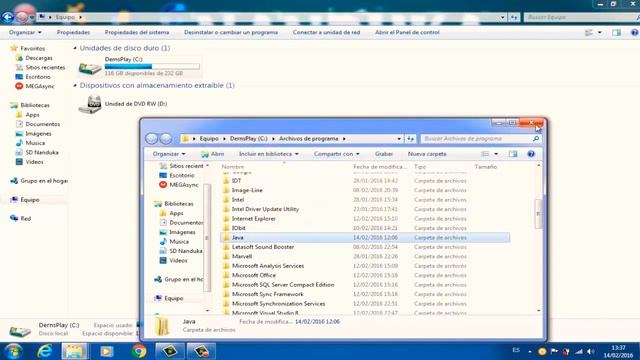This screenshot has width=640, height=360.
Task: Click Desinstalar o cambiar un programa
Action: (231, 32)
